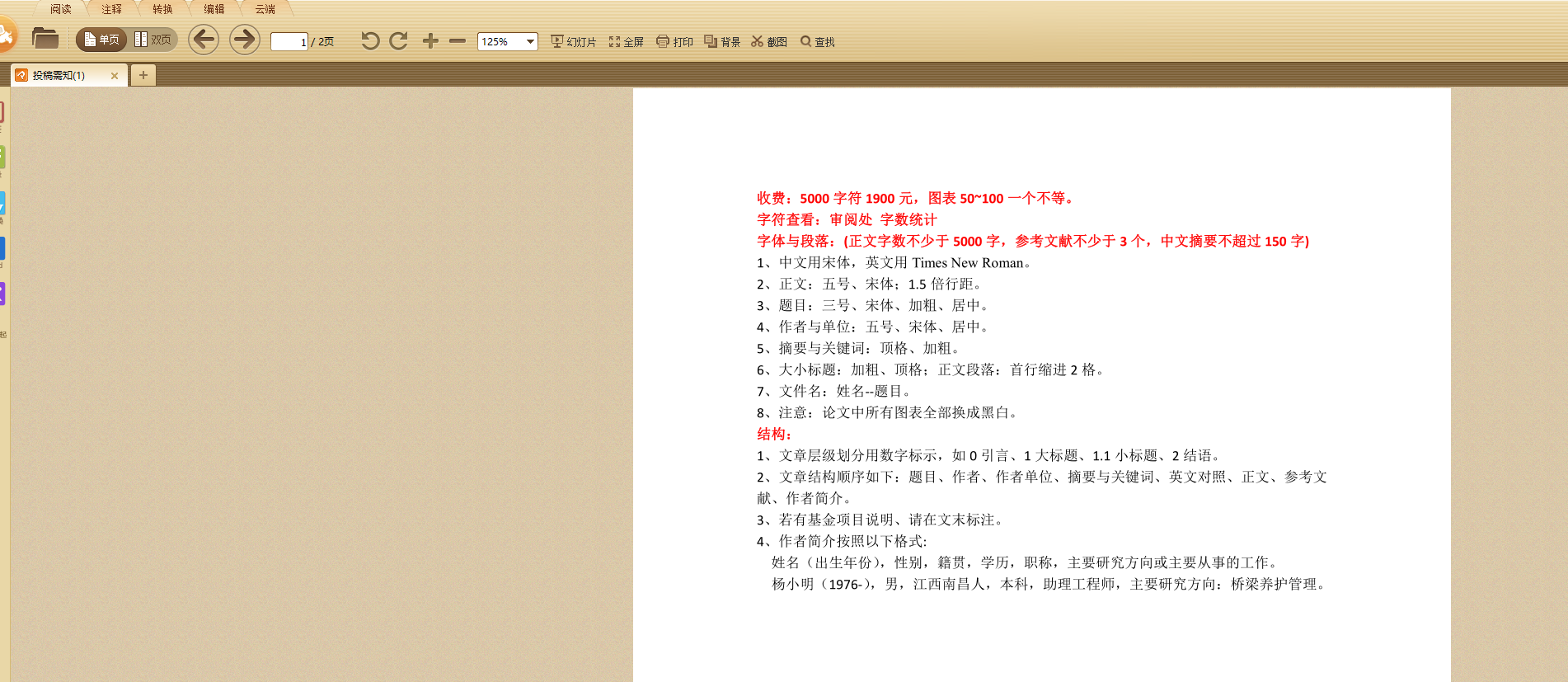Viewport: 1568px width, 682px height.
Task: Rotate the page clockwise
Action: pyautogui.click(x=399, y=41)
